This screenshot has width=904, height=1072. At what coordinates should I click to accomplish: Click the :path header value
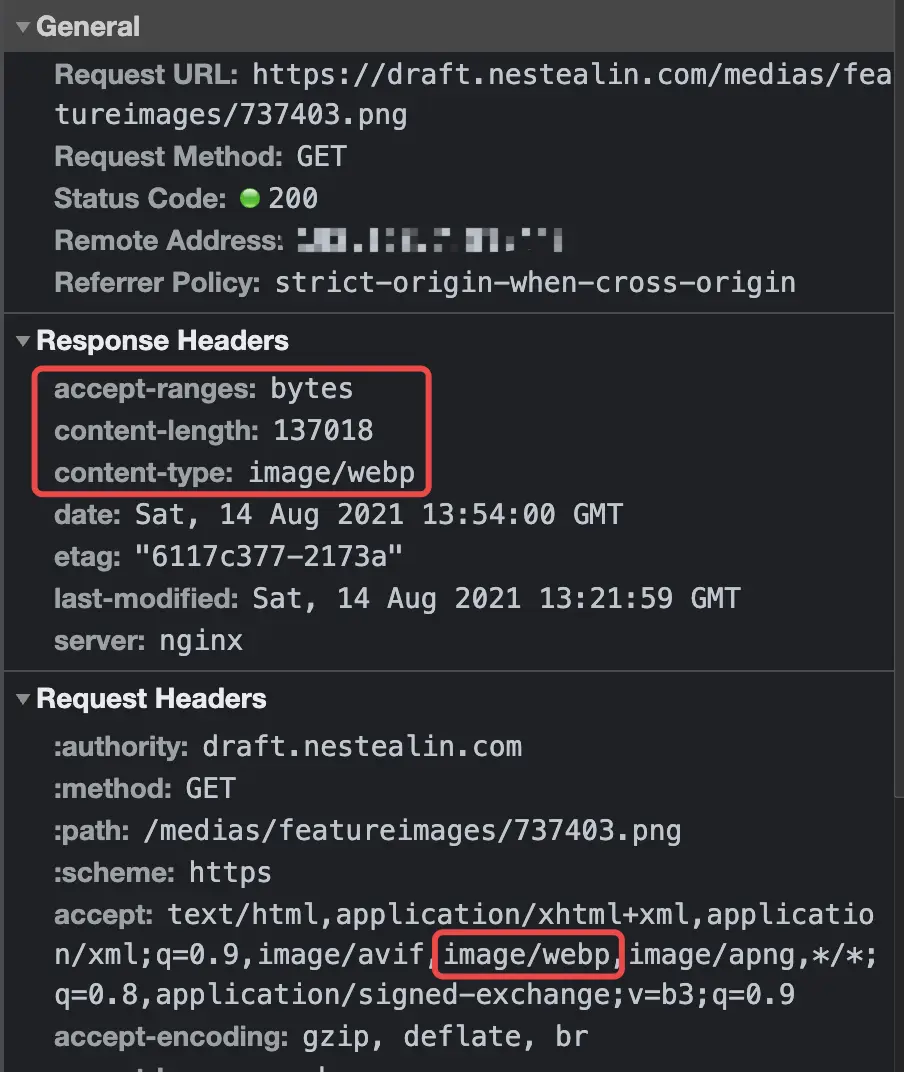[x=412, y=831]
